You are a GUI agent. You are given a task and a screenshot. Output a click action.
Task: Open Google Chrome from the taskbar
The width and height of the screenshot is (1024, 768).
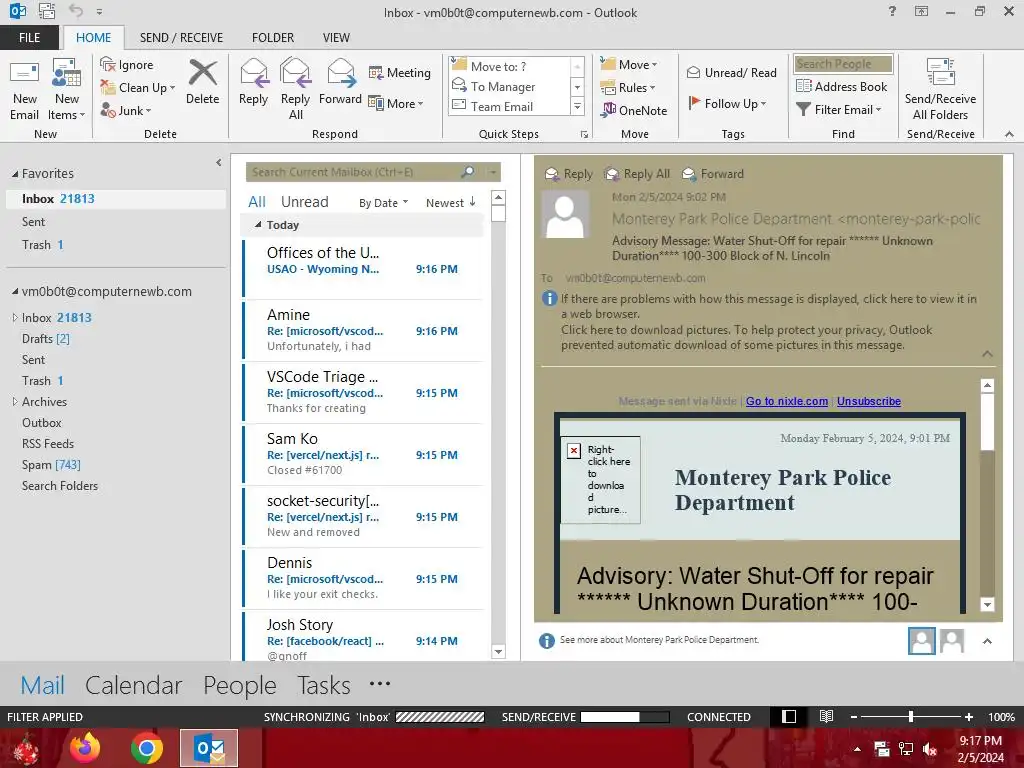click(x=146, y=748)
